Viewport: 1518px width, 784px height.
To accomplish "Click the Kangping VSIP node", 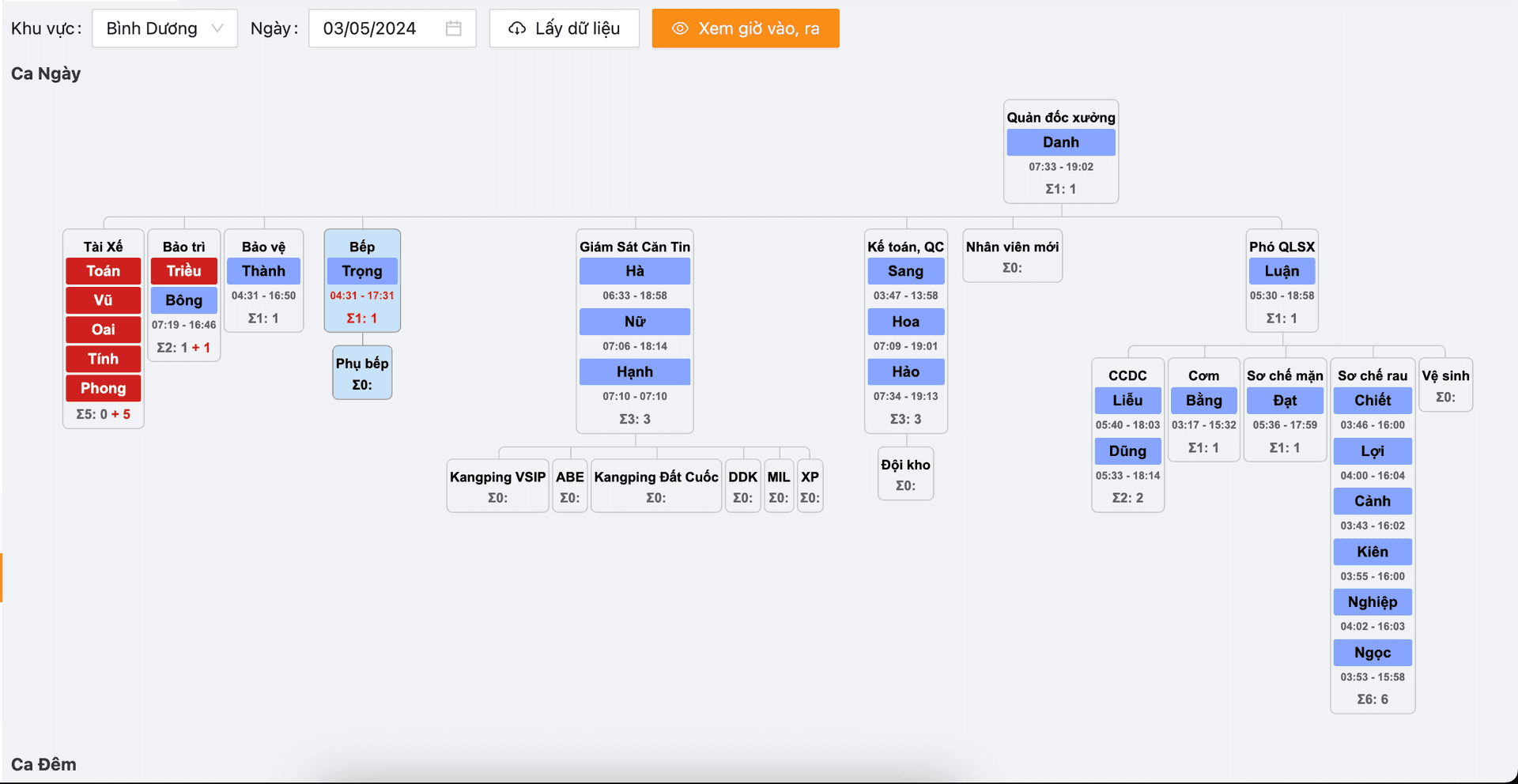I will click(497, 486).
